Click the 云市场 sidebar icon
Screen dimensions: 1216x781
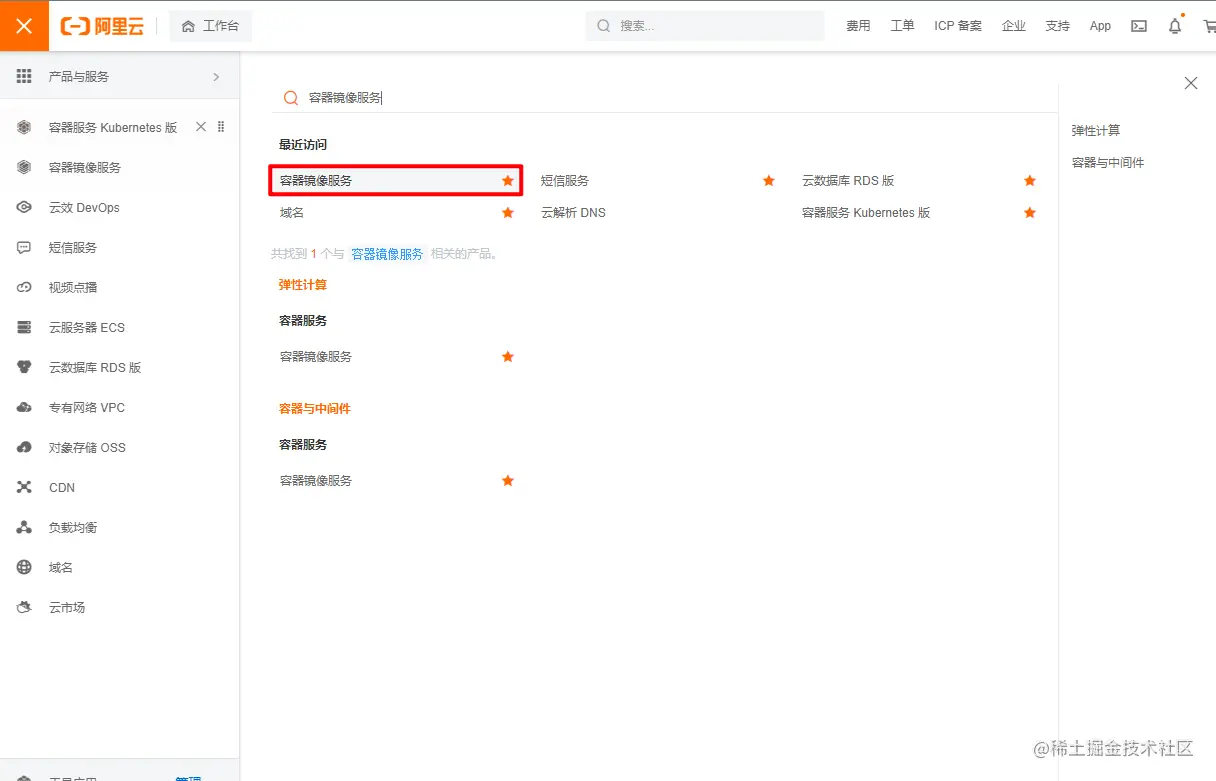coord(25,607)
